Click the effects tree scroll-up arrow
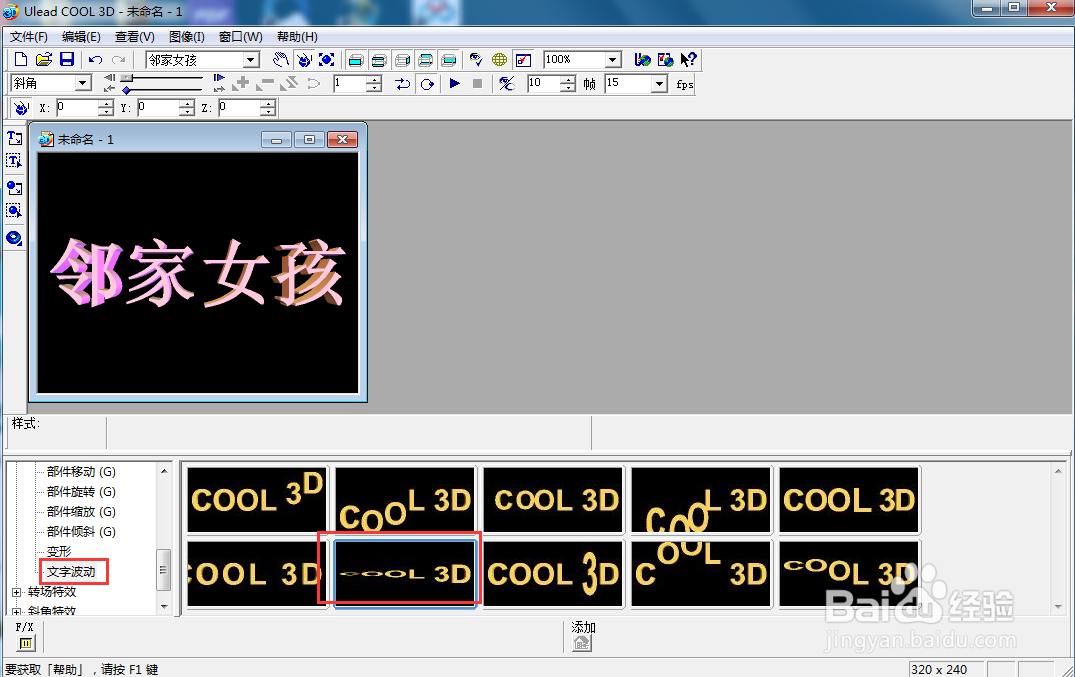Viewport: 1075px width, 677px height. 164,471
